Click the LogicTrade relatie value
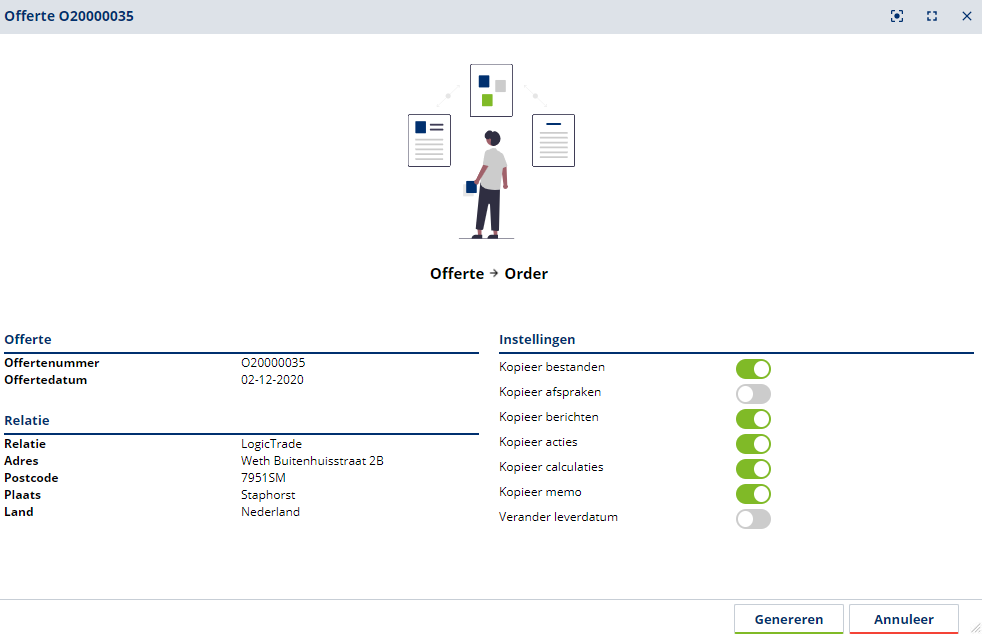 pos(271,444)
